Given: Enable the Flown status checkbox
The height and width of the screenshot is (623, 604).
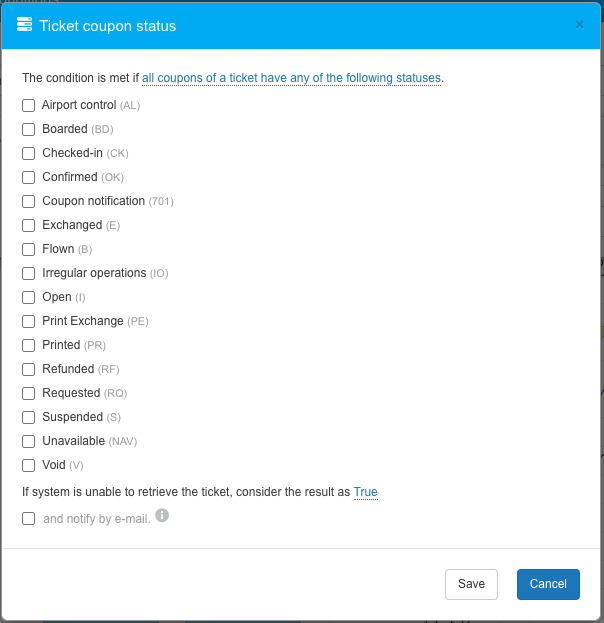Looking at the screenshot, I should point(29,249).
